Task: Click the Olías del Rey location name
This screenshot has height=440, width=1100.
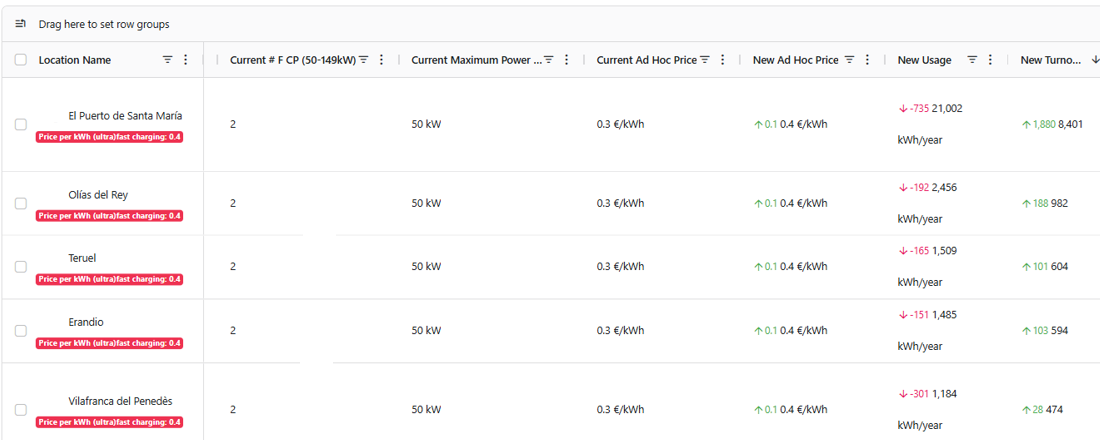Action: 98,195
